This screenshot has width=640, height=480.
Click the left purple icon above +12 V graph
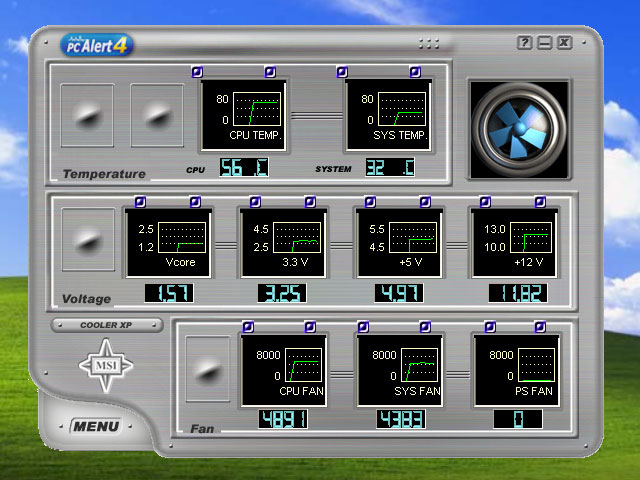(x=485, y=202)
